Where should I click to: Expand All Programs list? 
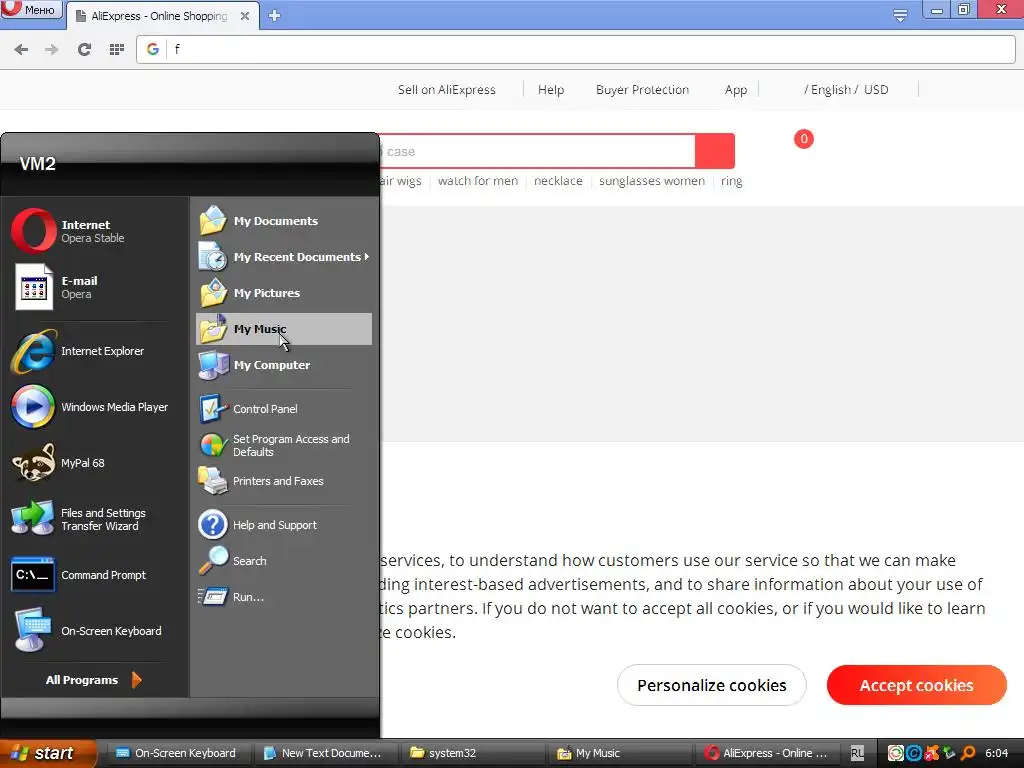(x=93, y=680)
